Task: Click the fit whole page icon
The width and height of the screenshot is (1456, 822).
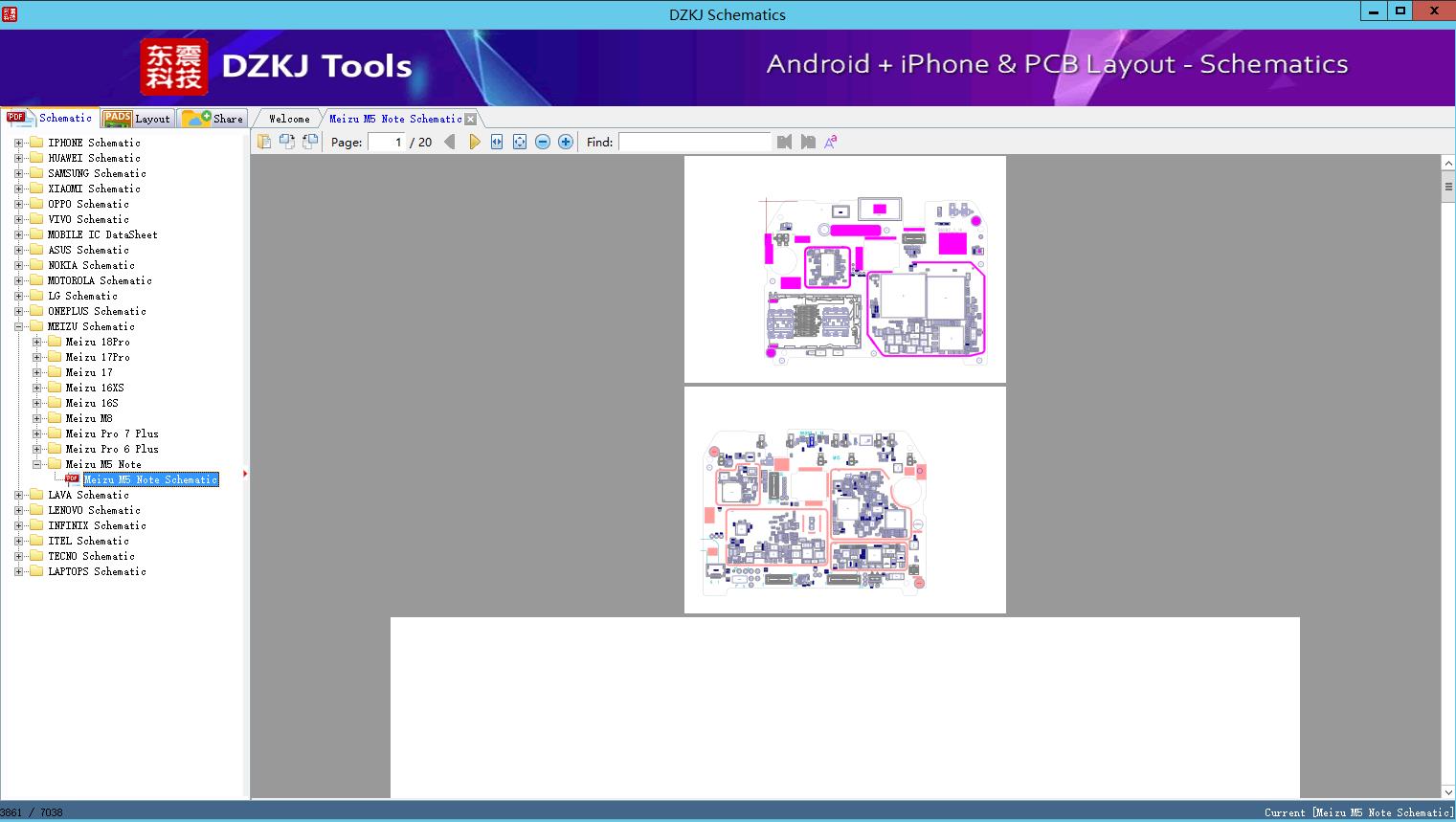Action: [x=520, y=142]
